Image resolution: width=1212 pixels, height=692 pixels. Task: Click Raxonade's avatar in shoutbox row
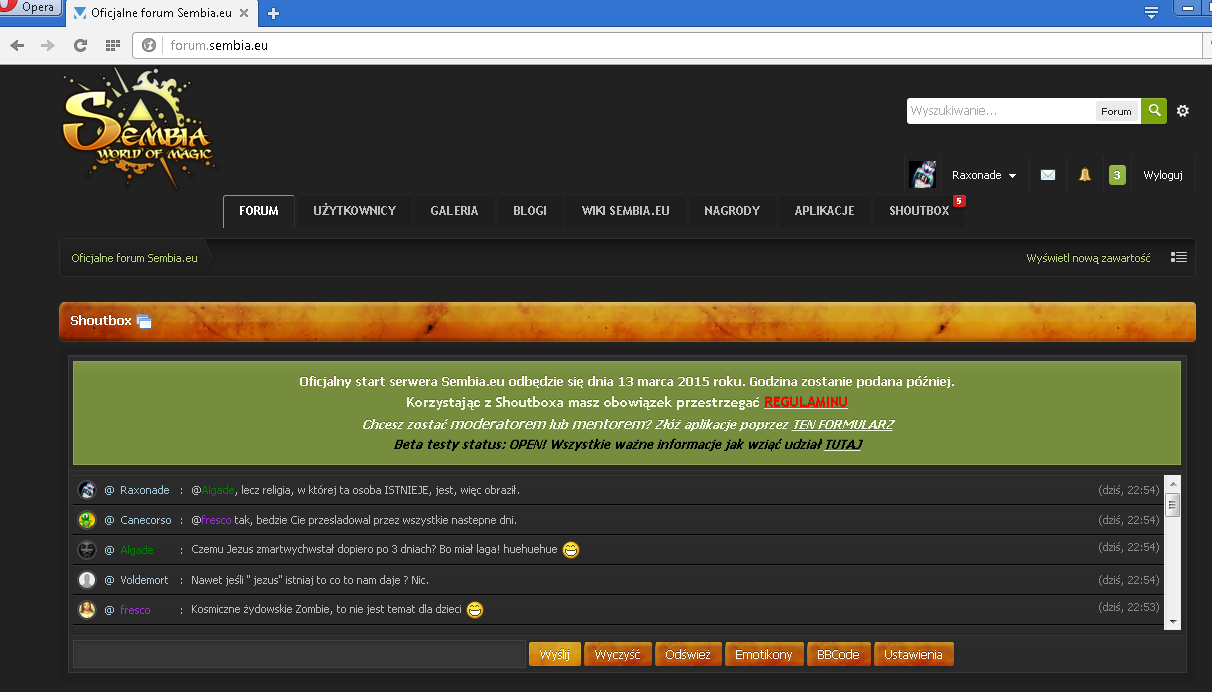click(87, 490)
